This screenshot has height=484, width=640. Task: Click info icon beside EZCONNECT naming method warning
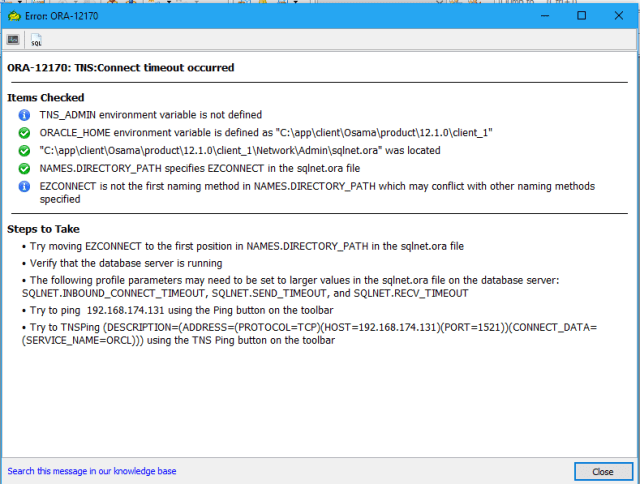[x=24, y=185]
